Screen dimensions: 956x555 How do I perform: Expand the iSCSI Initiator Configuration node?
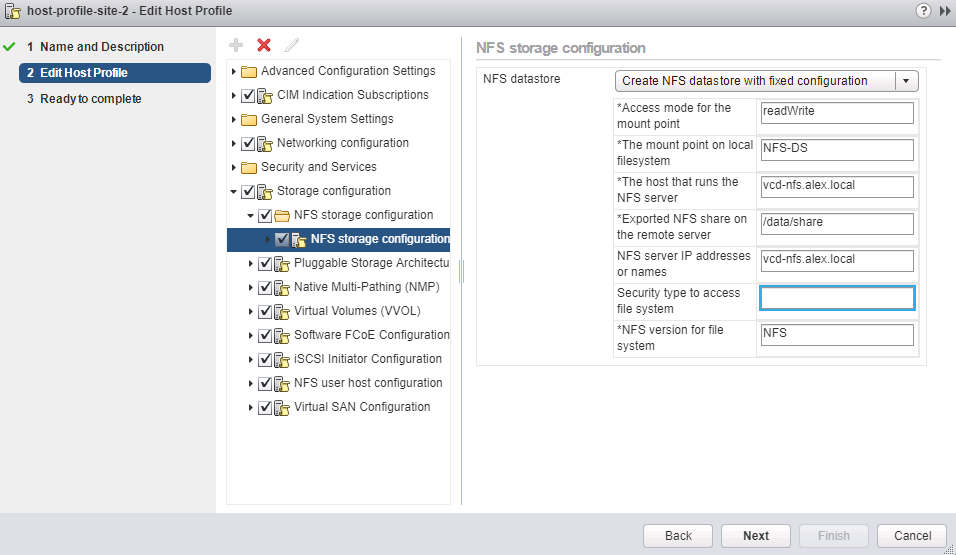(x=251, y=360)
